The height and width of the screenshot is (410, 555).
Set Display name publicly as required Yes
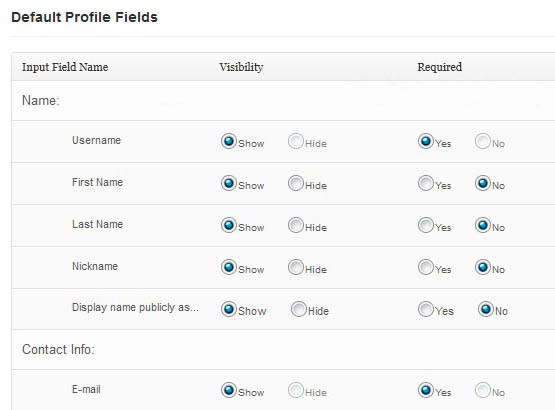[426, 309]
